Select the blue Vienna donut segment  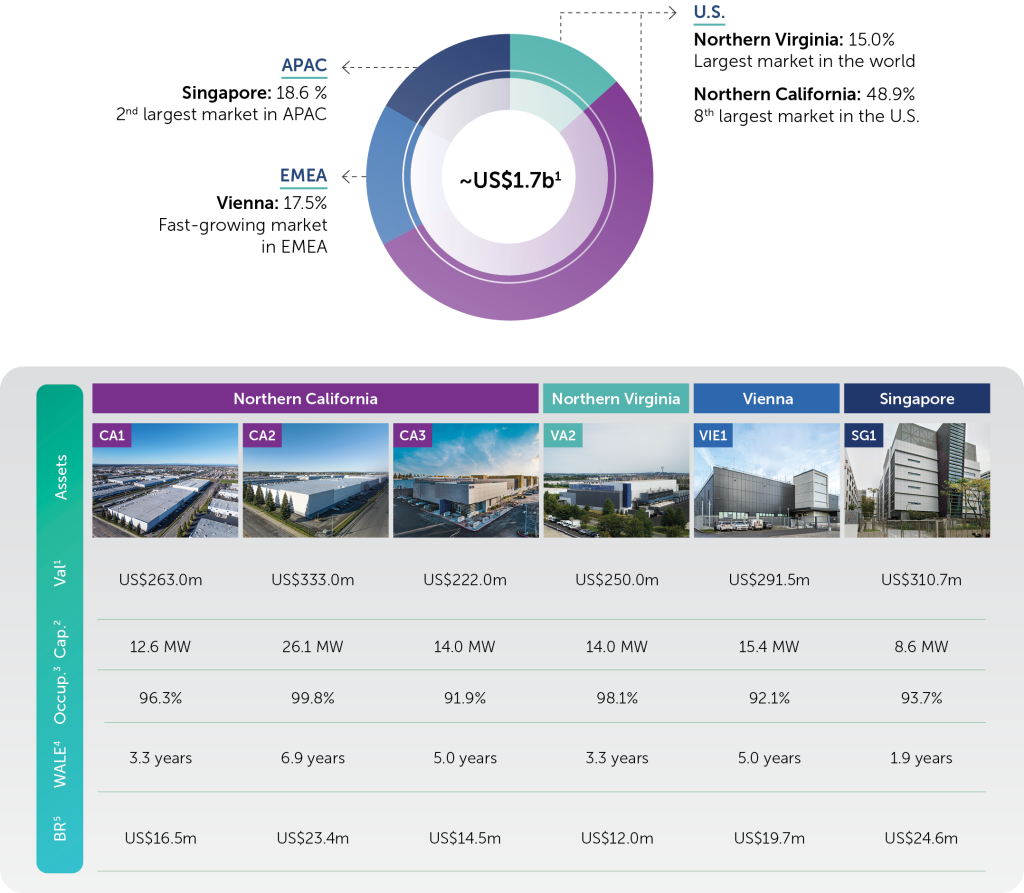387,176
